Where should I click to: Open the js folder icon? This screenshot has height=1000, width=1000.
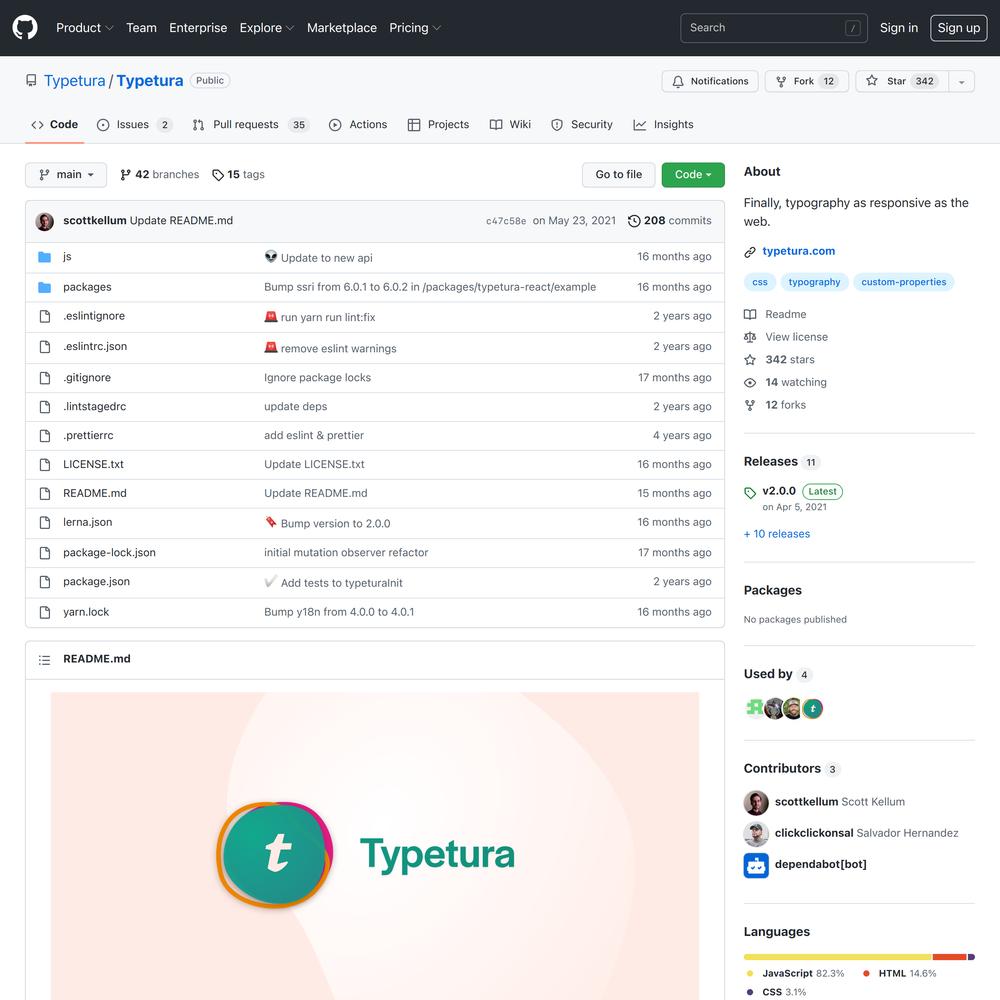point(45,257)
